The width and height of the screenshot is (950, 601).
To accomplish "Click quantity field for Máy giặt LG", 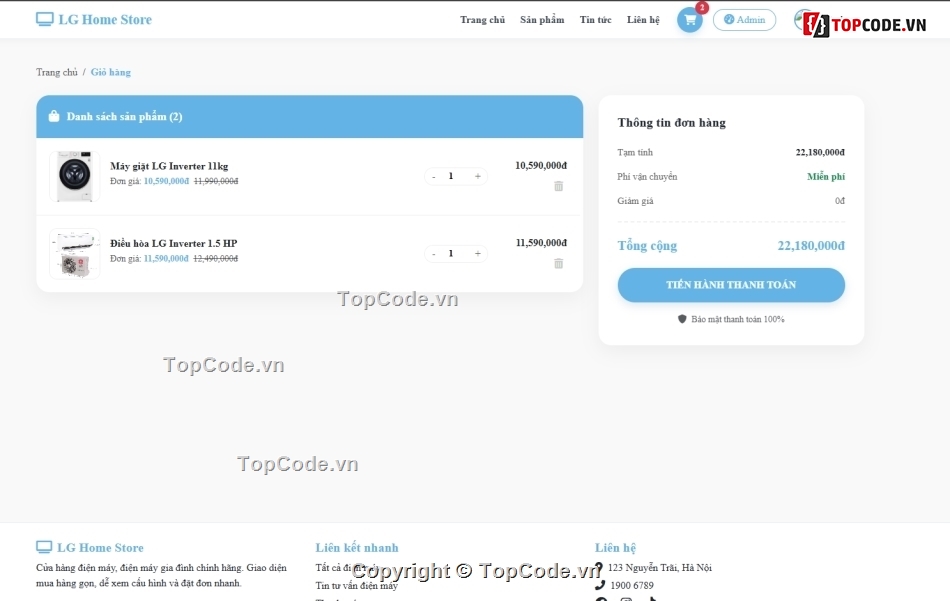I will [x=451, y=176].
